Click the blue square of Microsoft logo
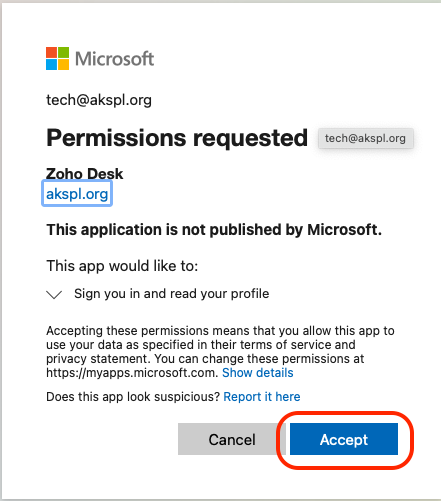 point(52,64)
